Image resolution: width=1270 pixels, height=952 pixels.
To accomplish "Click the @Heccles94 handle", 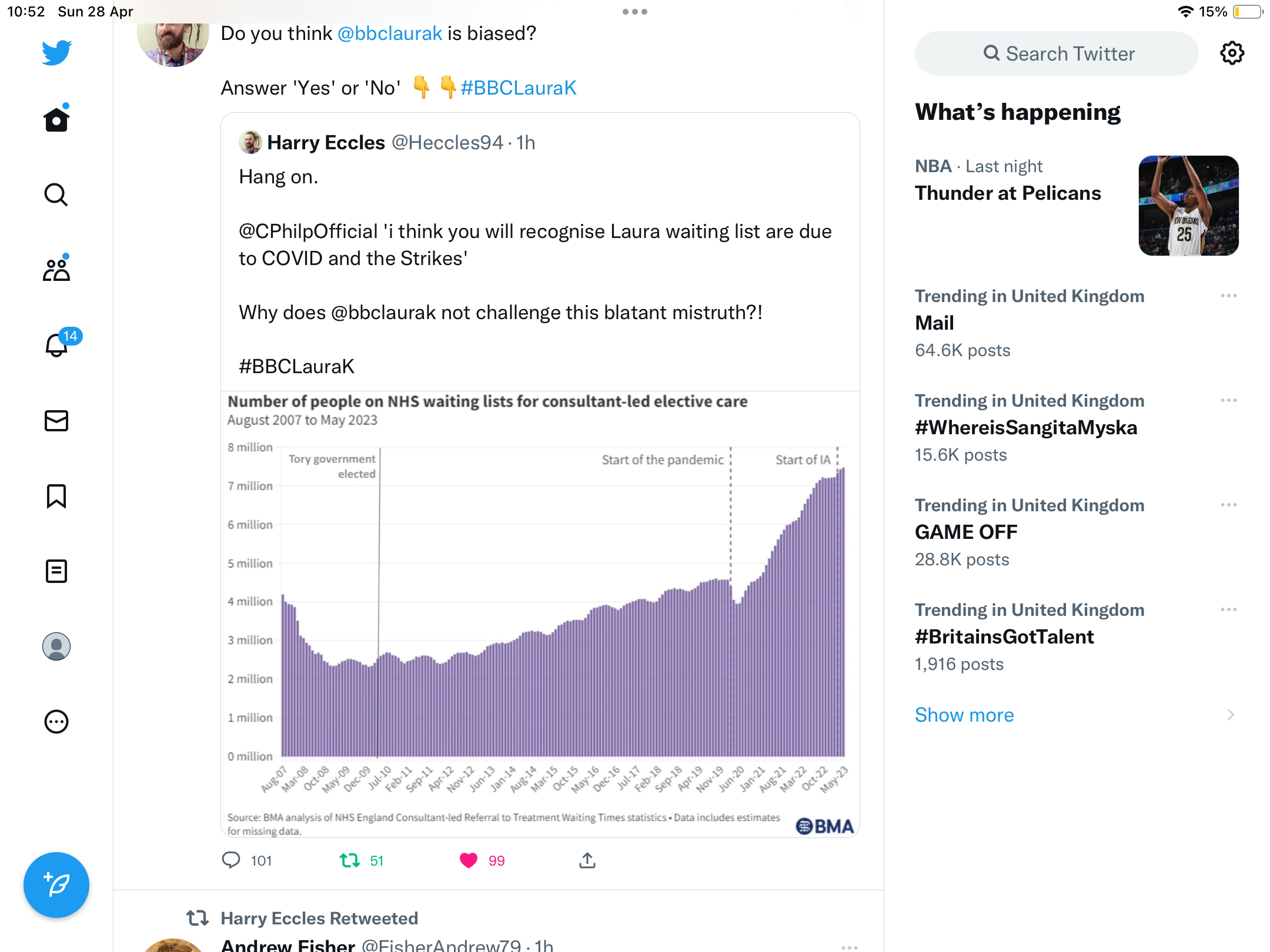I will 447,142.
